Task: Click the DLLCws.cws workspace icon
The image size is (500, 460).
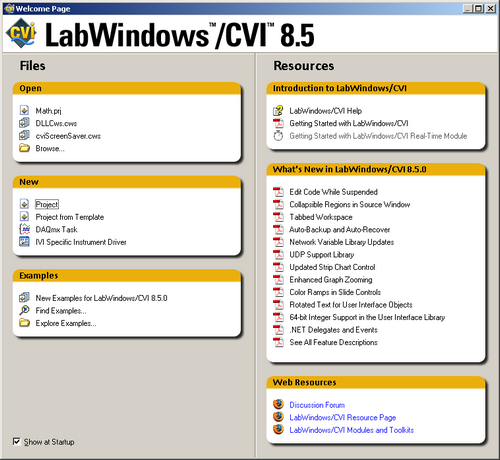Action: pos(24,123)
